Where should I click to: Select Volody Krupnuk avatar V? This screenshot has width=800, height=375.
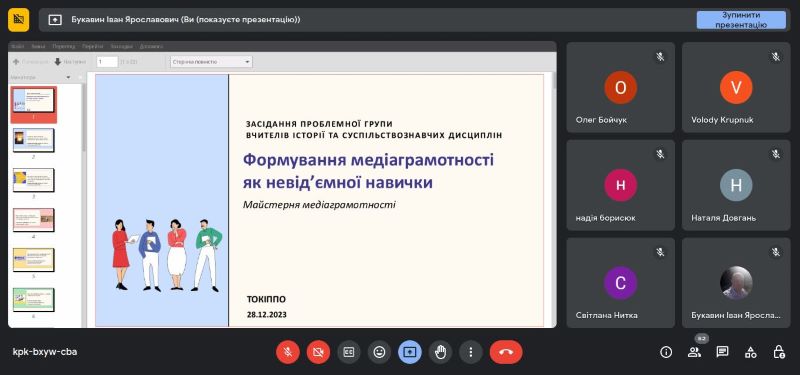coord(736,88)
